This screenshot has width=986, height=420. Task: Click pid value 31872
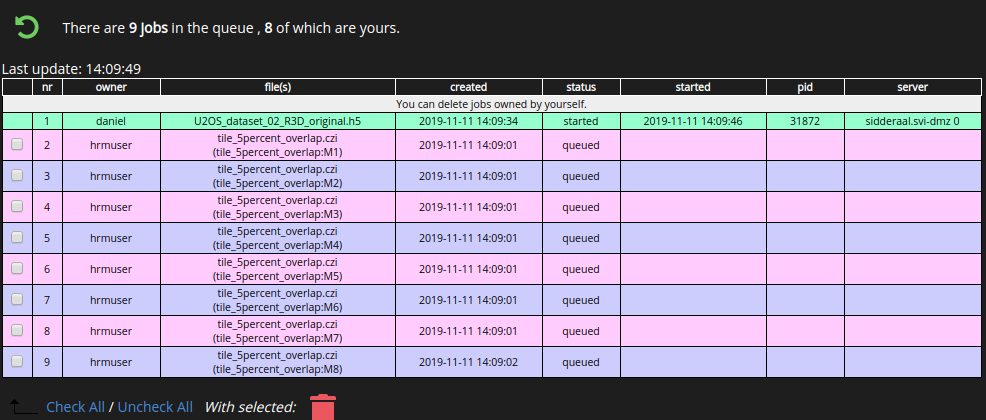pyautogui.click(x=805, y=121)
